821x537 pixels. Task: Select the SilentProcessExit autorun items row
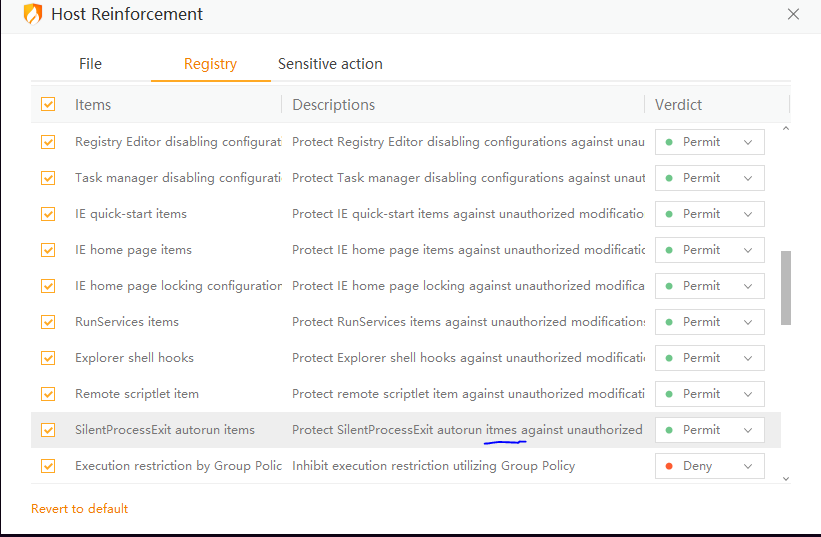(165, 430)
